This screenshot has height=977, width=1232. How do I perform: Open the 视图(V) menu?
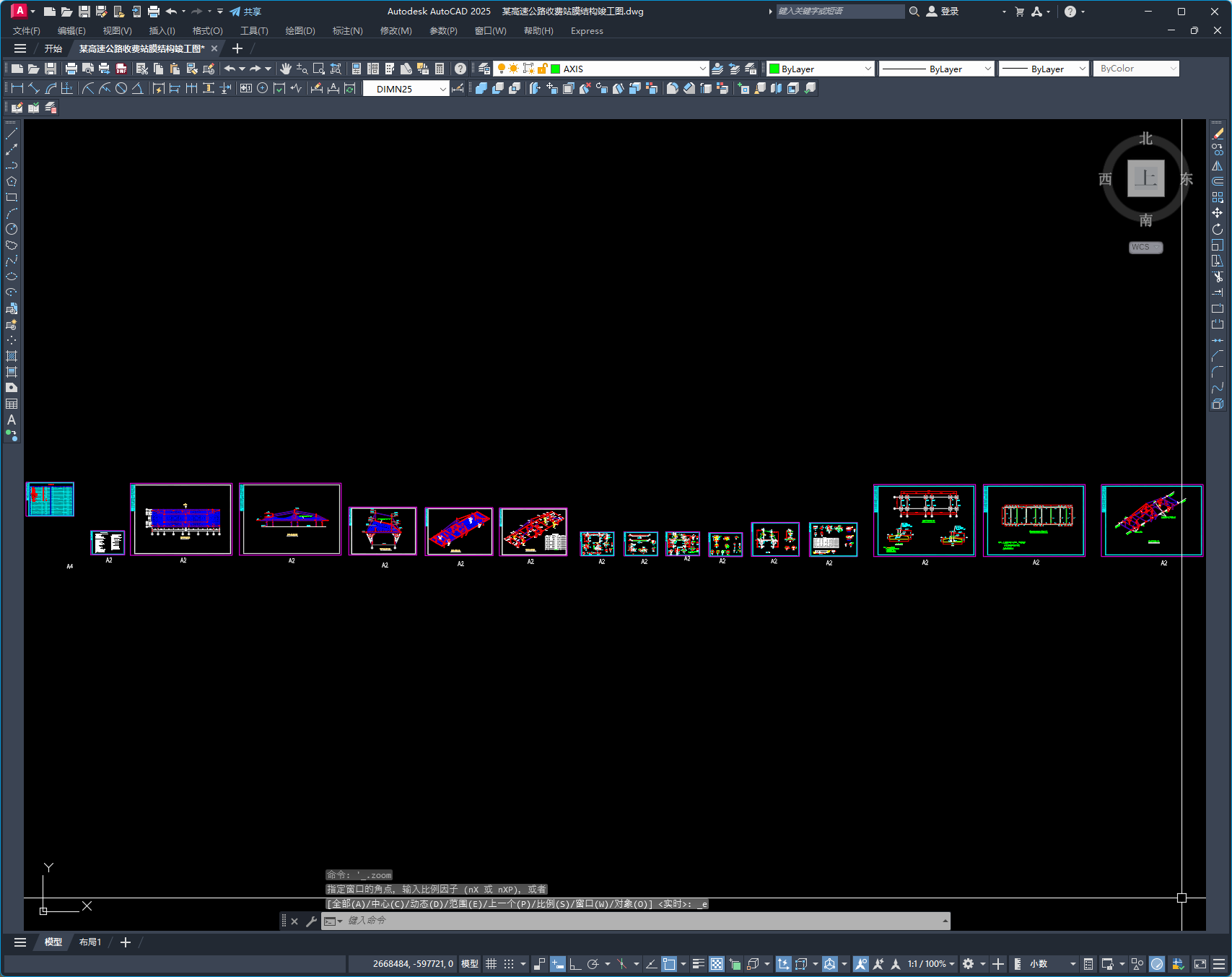coord(117,31)
